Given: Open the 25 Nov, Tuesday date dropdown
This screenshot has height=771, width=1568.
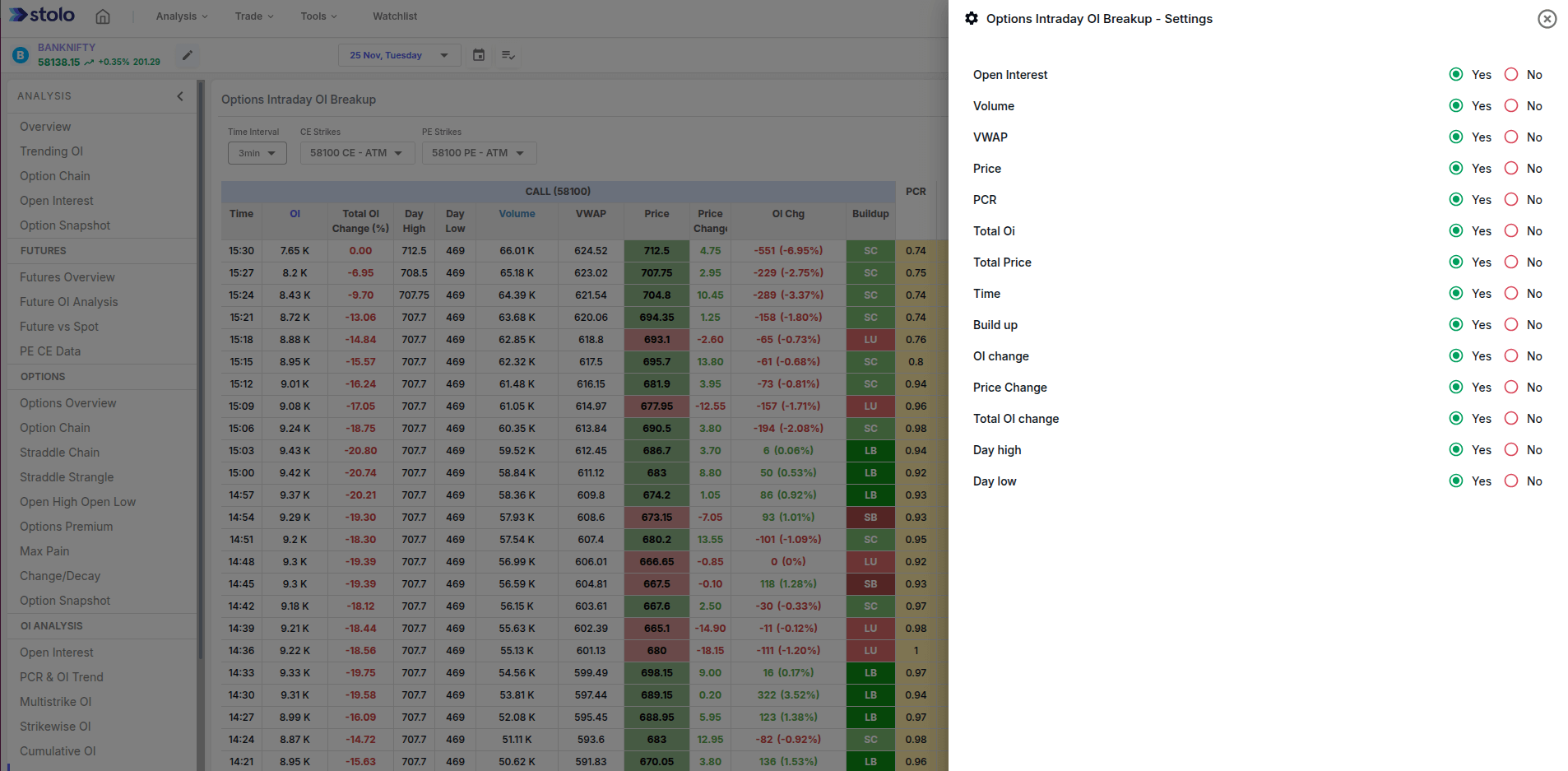Looking at the screenshot, I should pos(399,55).
